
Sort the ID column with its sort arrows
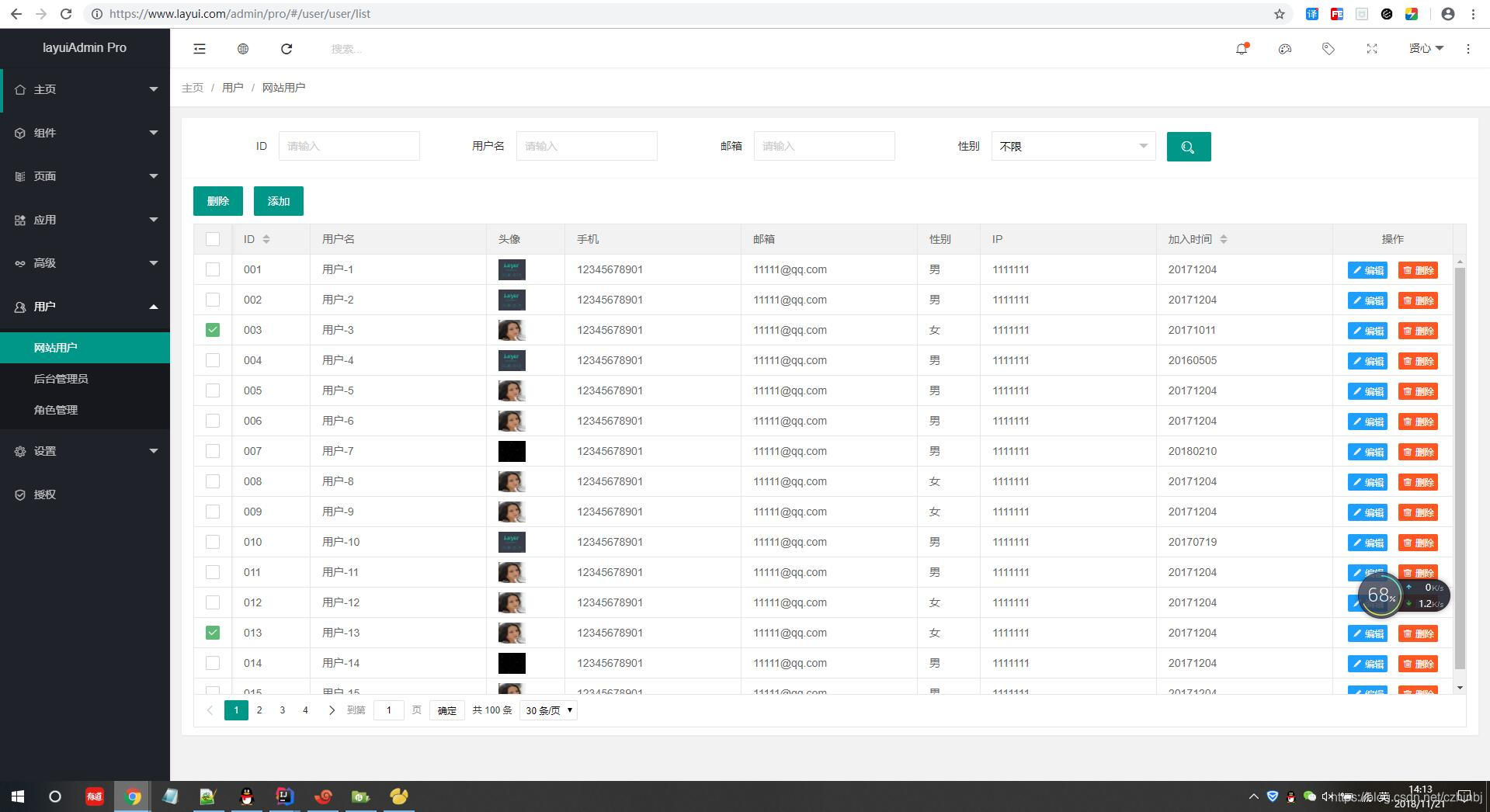pyautogui.click(x=266, y=239)
